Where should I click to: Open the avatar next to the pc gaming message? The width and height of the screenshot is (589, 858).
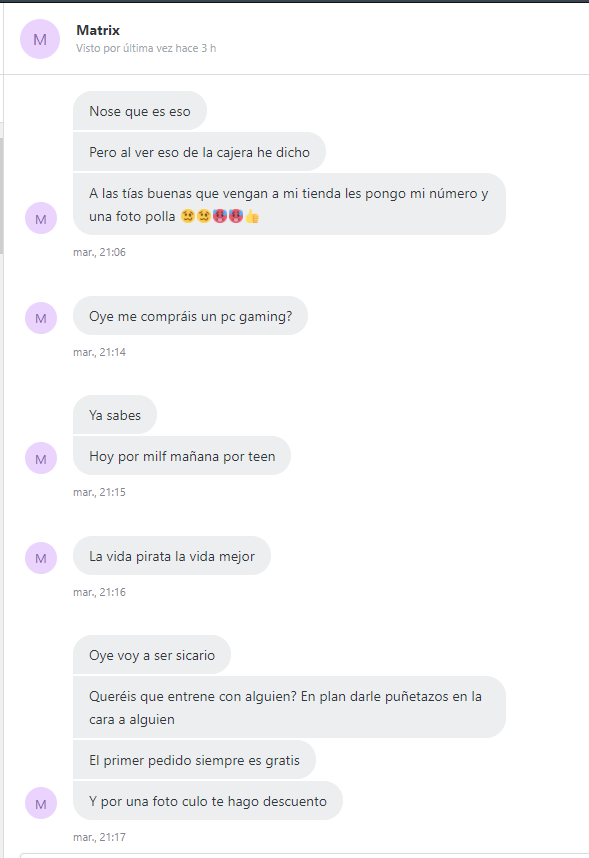[x=41, y=318]
